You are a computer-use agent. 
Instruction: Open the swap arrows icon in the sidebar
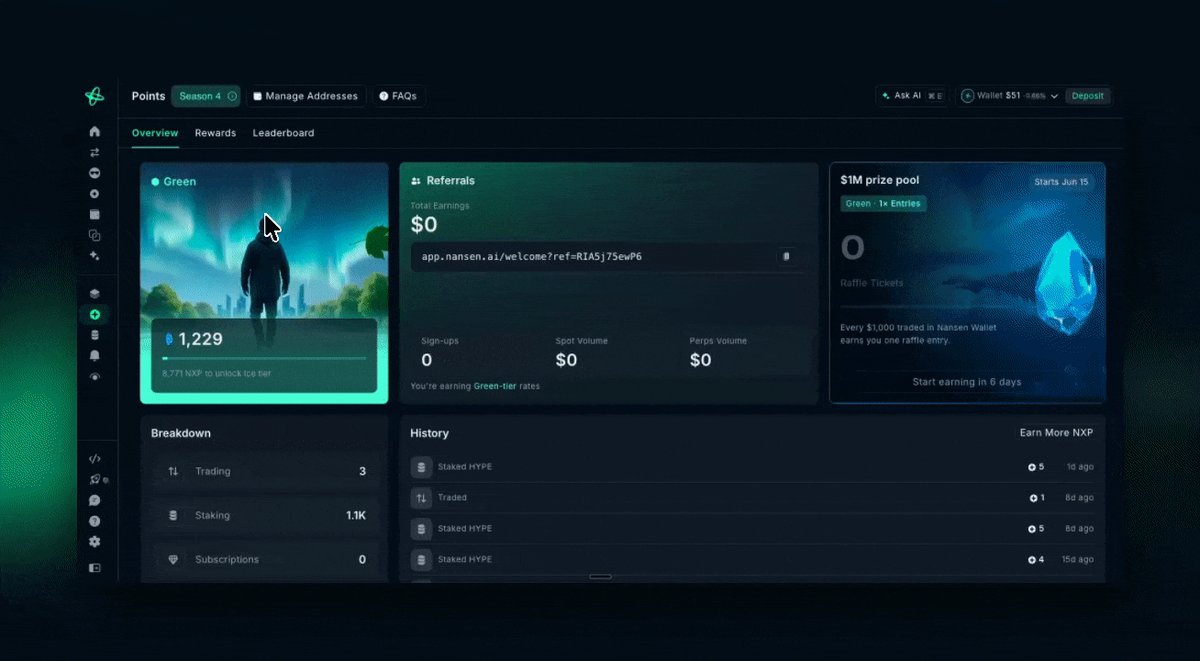coord(95,152)
